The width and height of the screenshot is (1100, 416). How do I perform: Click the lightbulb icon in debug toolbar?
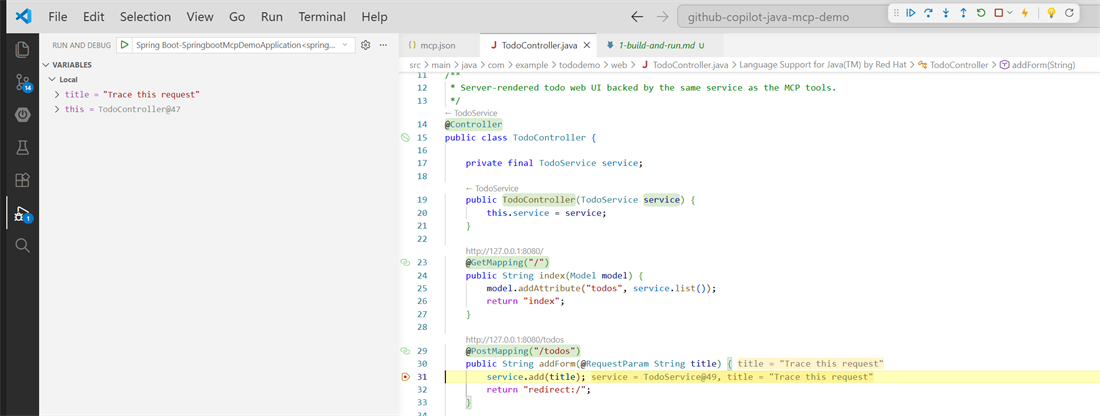pos(1051,13)
